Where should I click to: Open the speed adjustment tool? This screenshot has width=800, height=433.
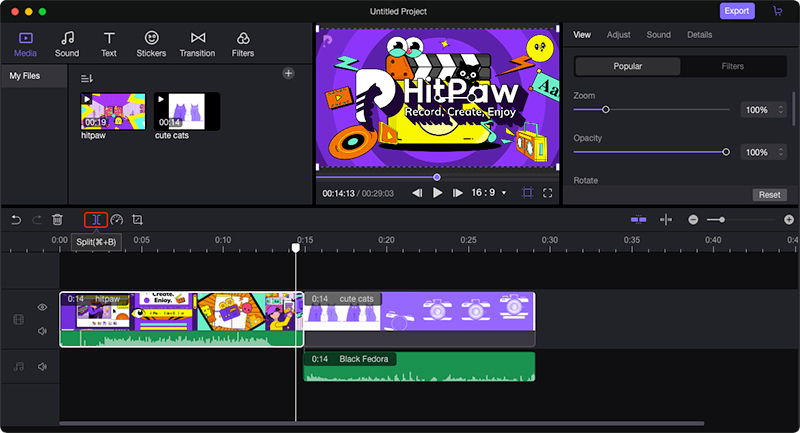pyautogui.click(x=117, y=220)
